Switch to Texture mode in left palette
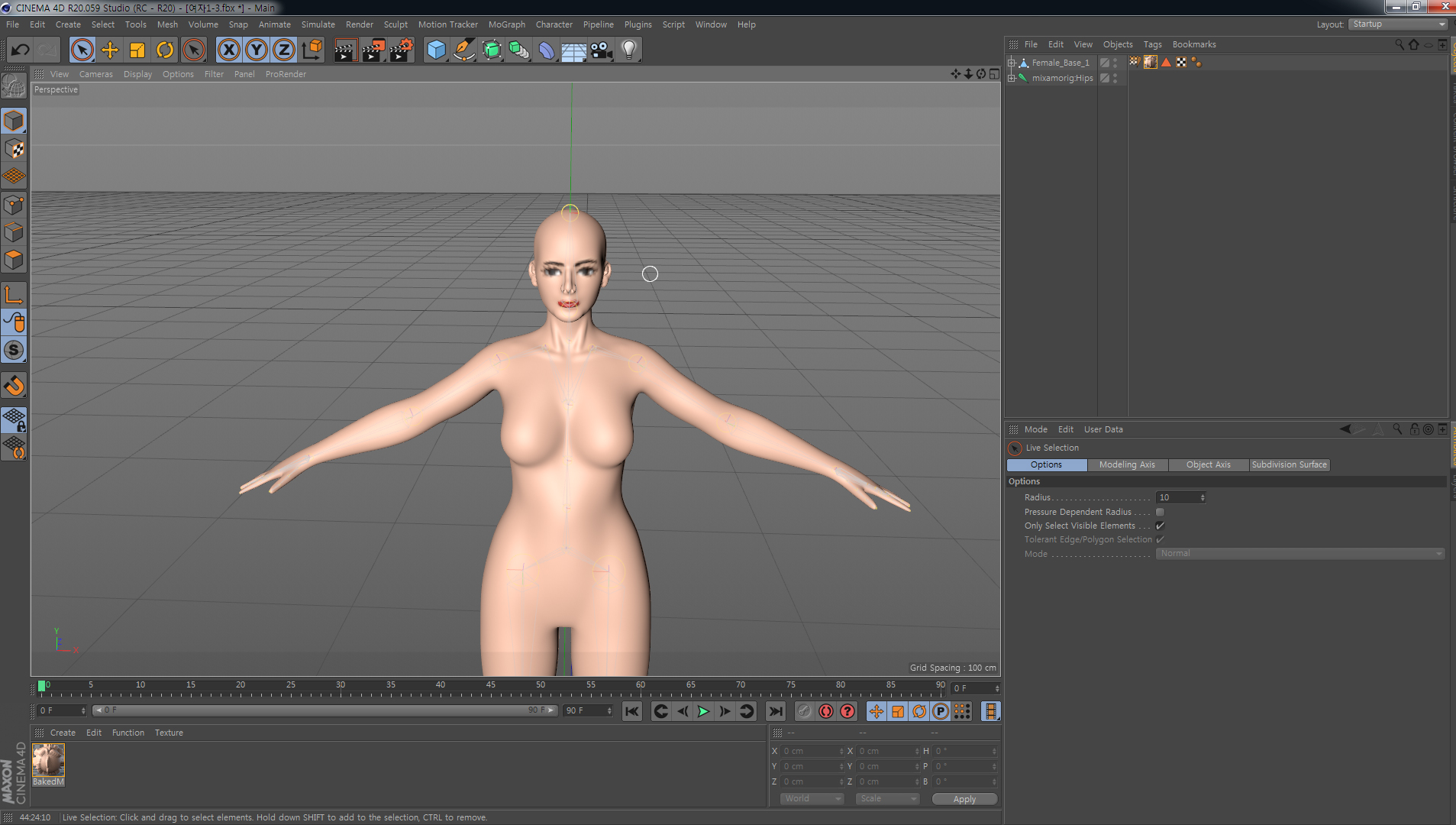Screen dimensions: 1456x825 (x=14, y=149)
